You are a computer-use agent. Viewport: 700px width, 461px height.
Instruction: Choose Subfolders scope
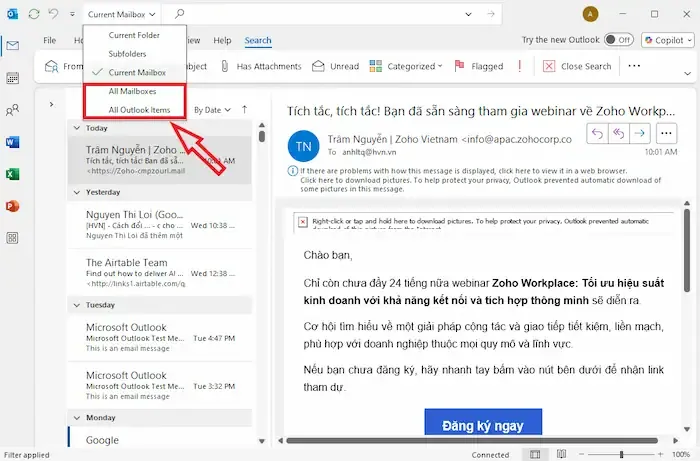pyautogui.click(x=134, y=54)
